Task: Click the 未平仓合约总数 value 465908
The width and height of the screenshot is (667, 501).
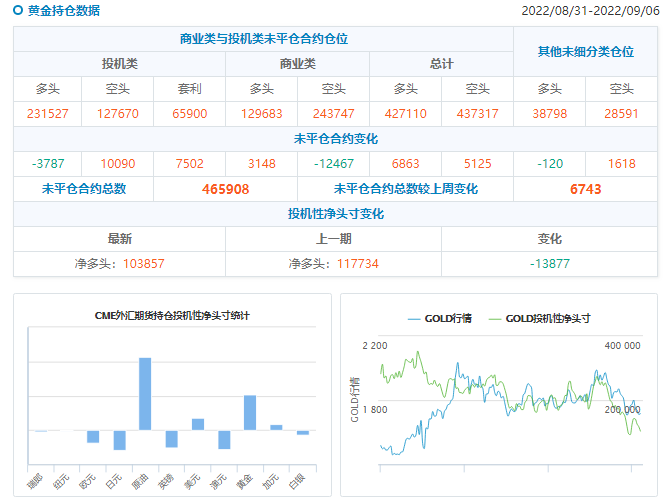Action: coord(225,189)
